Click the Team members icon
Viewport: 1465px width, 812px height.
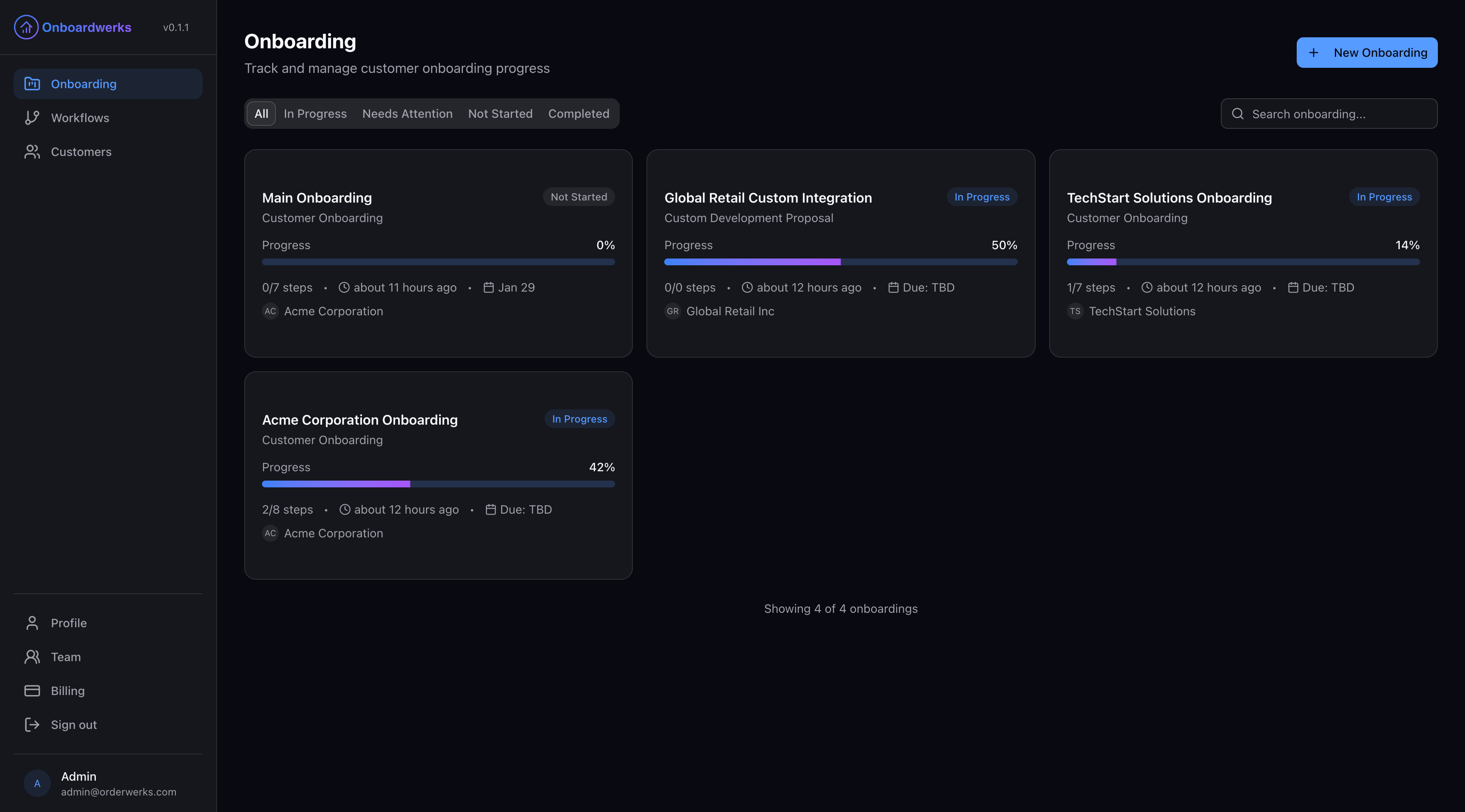click(32, 657)
